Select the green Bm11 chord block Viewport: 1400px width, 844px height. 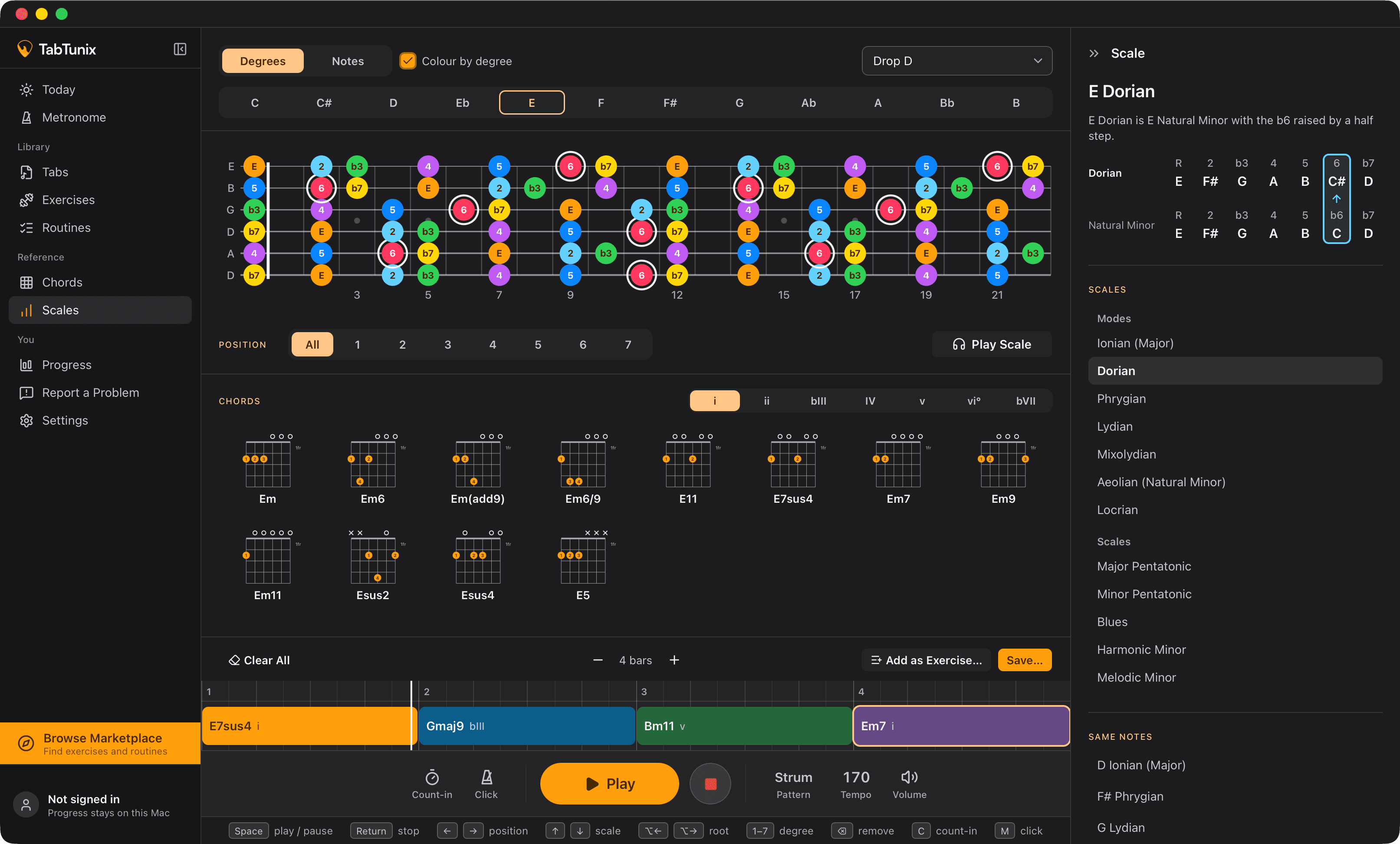tap(744, 726)
